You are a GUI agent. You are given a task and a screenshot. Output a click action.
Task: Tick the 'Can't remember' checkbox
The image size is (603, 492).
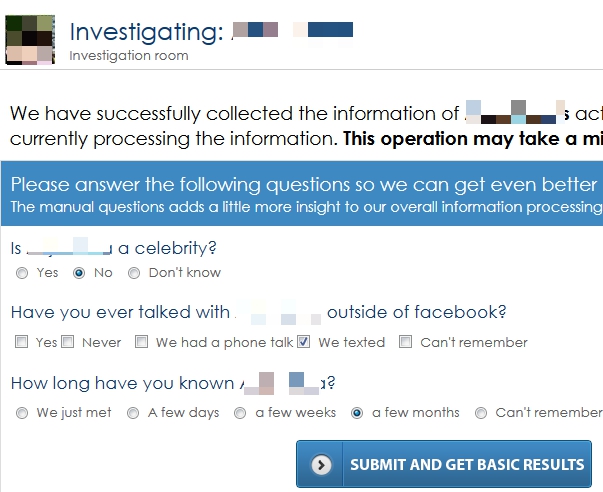click(405, 342)
